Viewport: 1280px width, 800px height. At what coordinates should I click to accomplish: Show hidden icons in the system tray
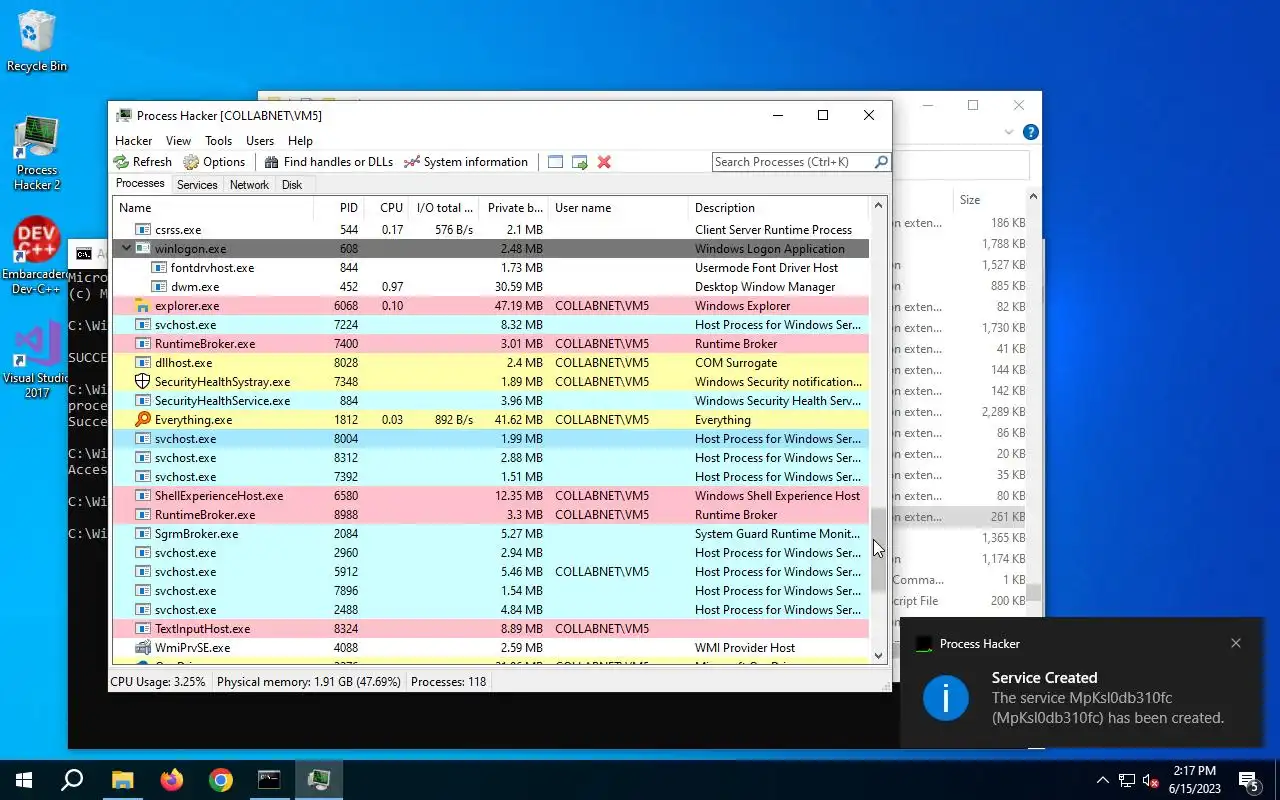point(1103,780)
